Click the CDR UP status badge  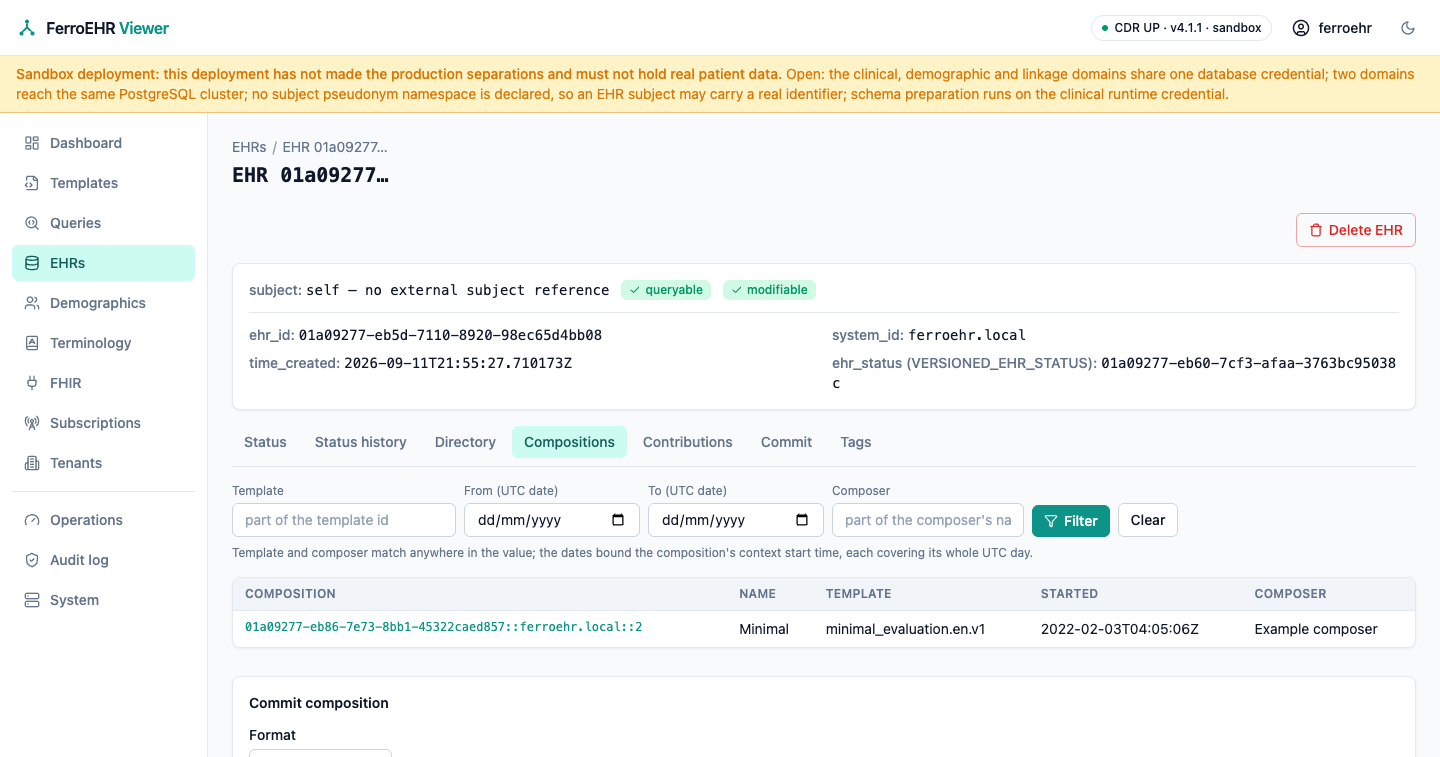1181,28
